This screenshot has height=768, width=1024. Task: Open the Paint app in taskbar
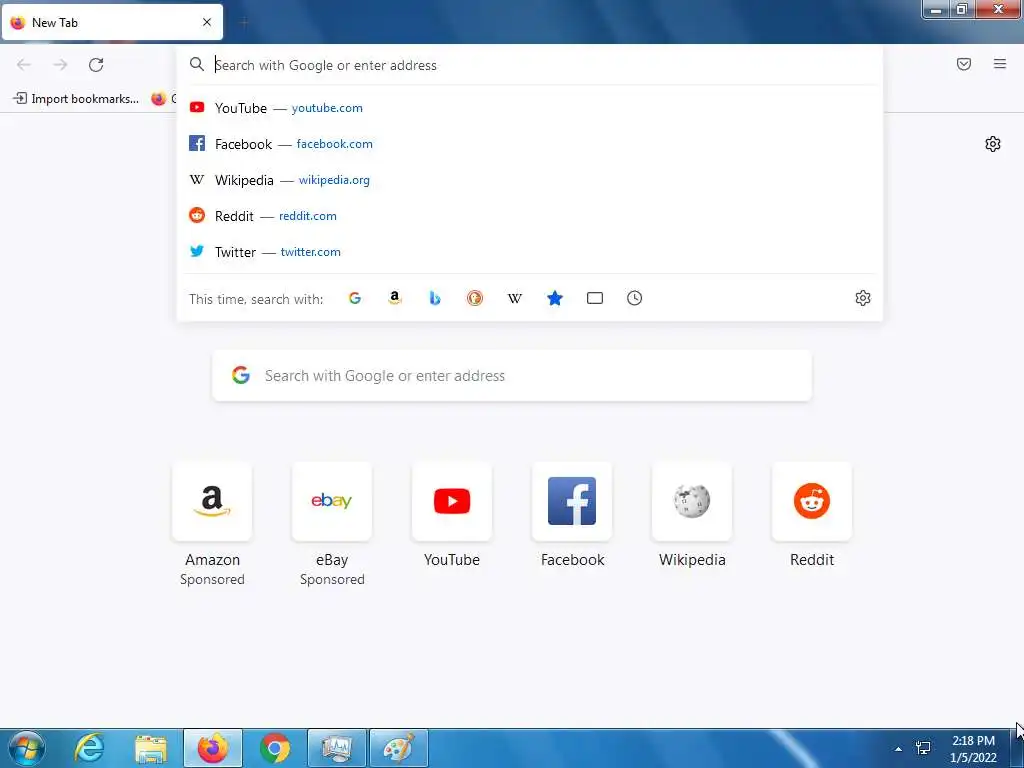click(x=399, y=748)
